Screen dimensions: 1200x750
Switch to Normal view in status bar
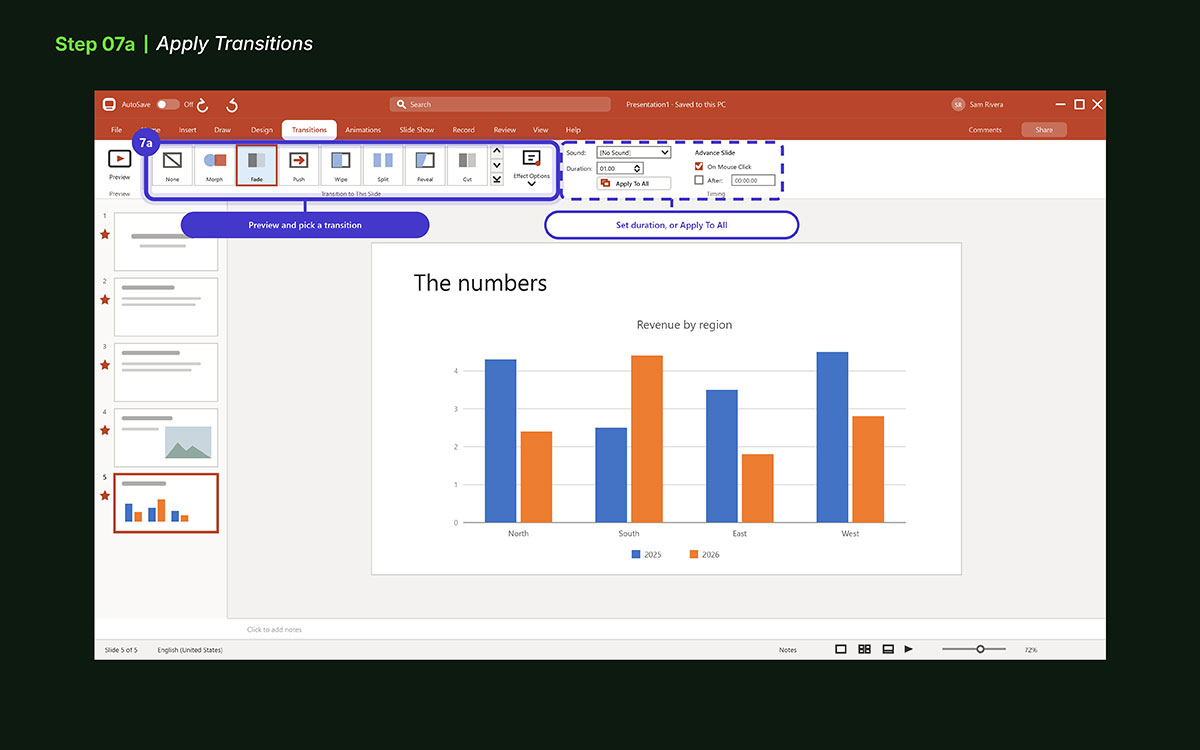(841, 649)
